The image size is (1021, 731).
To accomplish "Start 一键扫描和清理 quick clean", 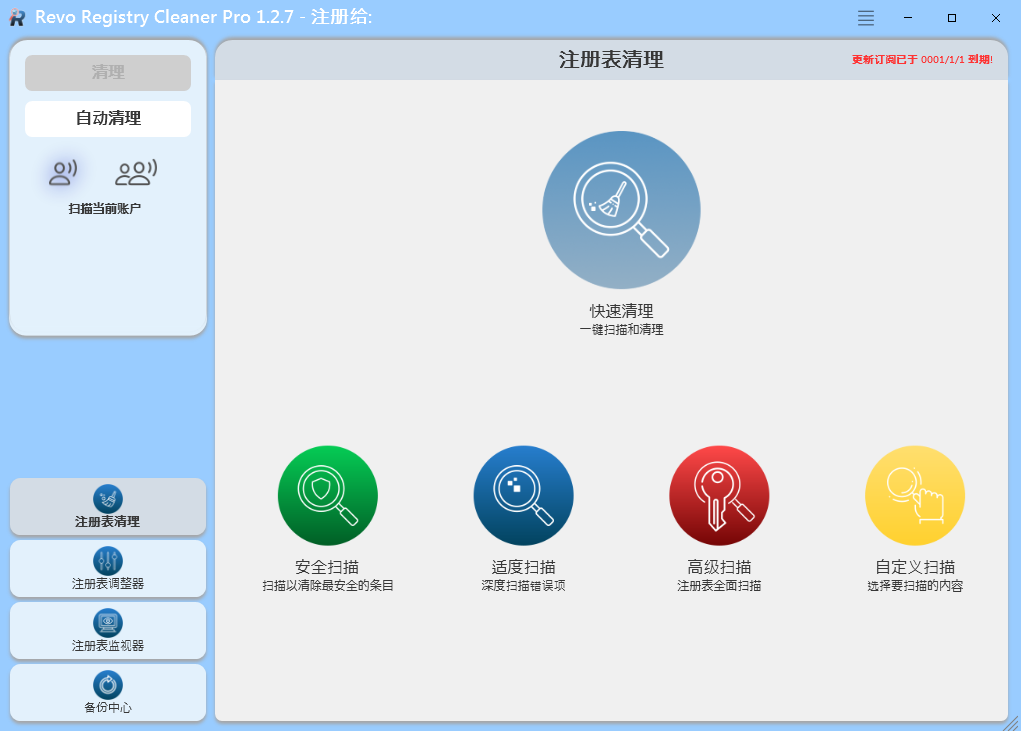I will pos(620,328).
